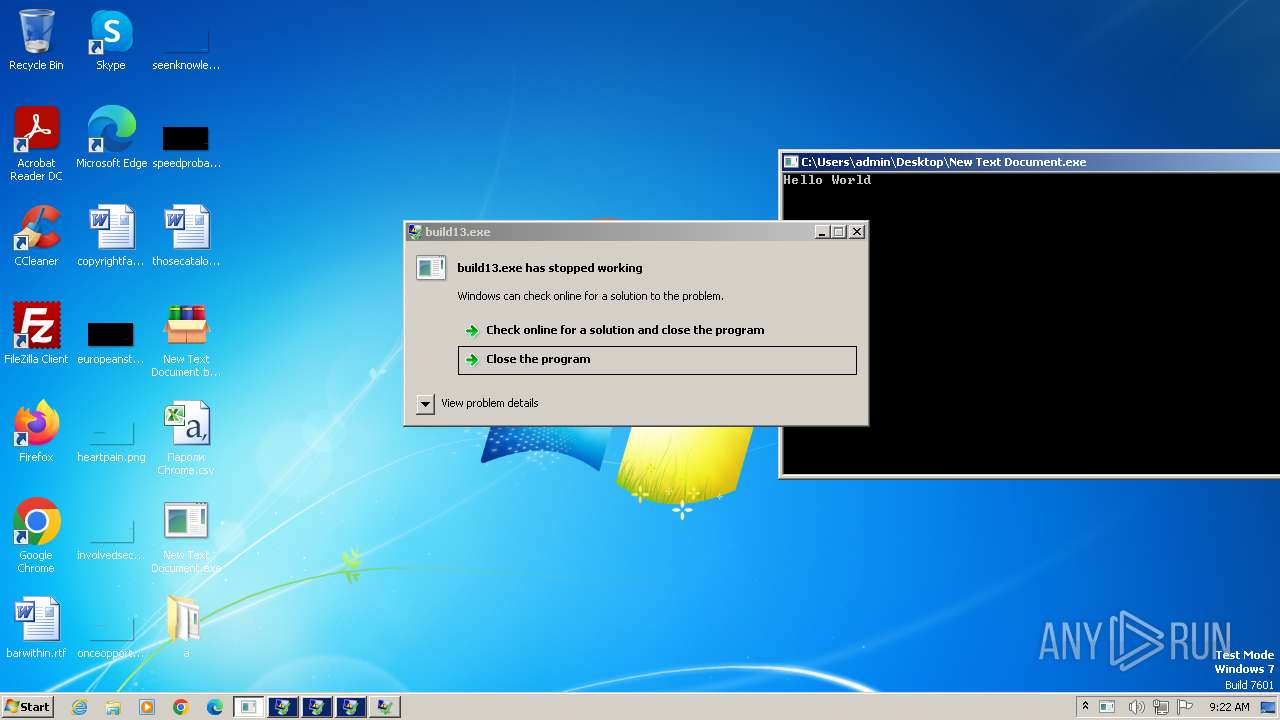The height and width of the screenshot is (720, 1280).
Task: Open the network tray icon
Action: point(1161,707)
